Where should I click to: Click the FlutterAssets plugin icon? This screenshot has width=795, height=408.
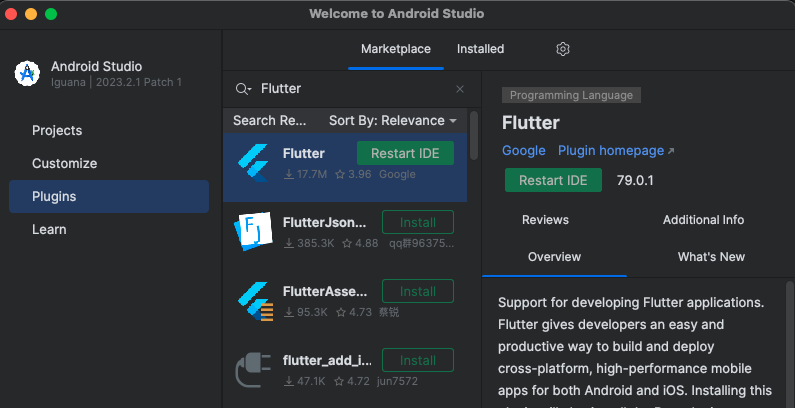tap(255, 301)
